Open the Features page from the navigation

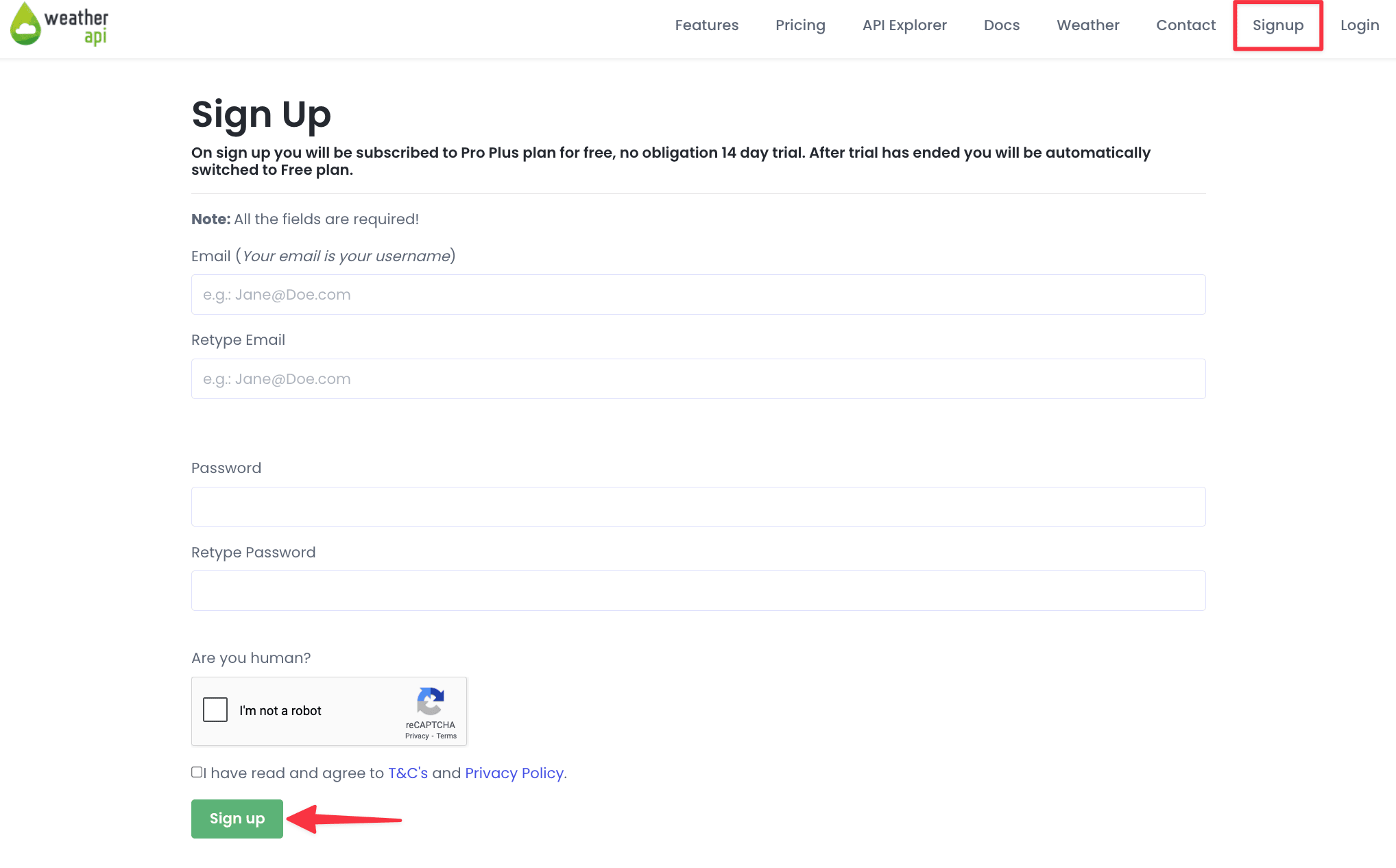[x=707, y=25]
